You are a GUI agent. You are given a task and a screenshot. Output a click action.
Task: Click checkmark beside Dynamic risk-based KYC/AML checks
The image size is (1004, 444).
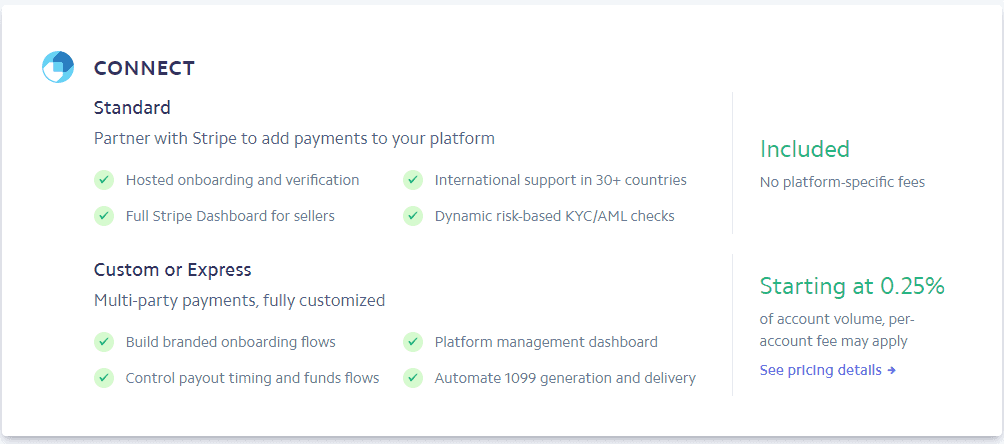pos(412,215)
